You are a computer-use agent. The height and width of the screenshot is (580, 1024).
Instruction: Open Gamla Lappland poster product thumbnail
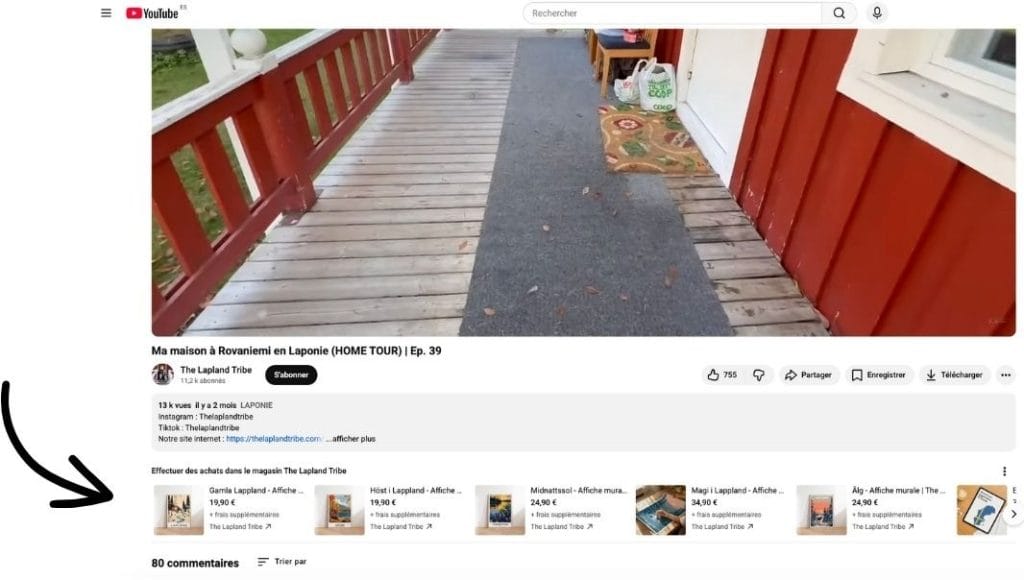(x=179, y=510)
